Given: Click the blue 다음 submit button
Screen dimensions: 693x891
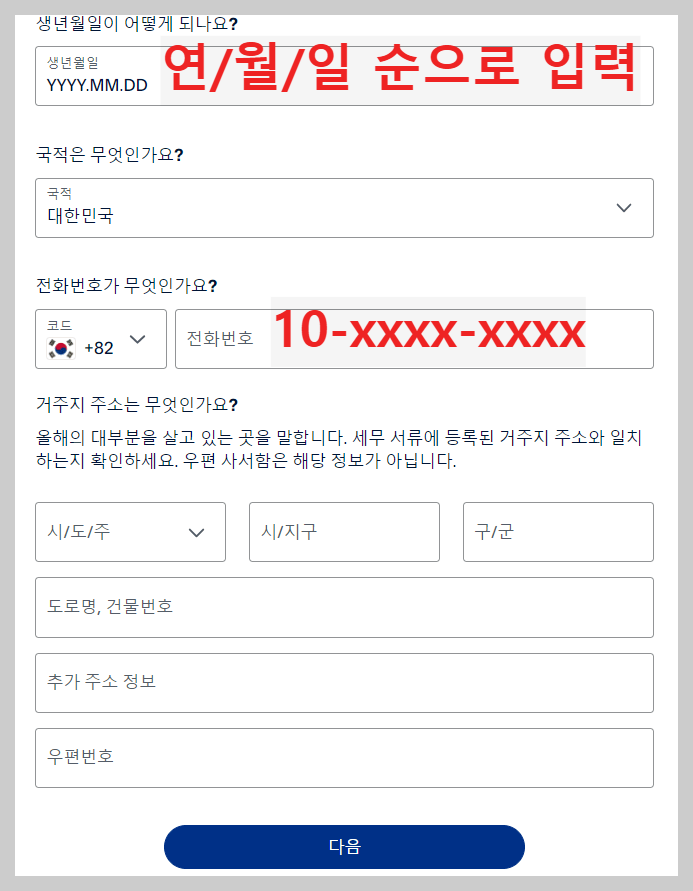Looking at the screenshot, I should point(344,846).
